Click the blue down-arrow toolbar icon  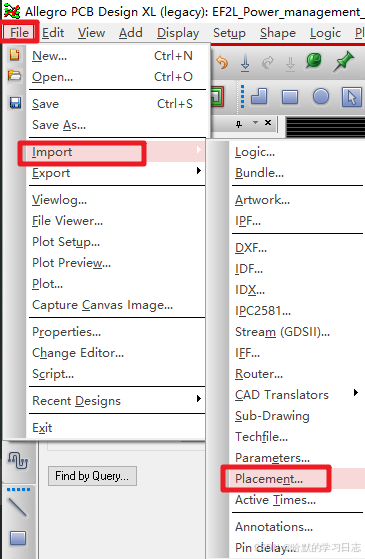[x=245, y=63]
